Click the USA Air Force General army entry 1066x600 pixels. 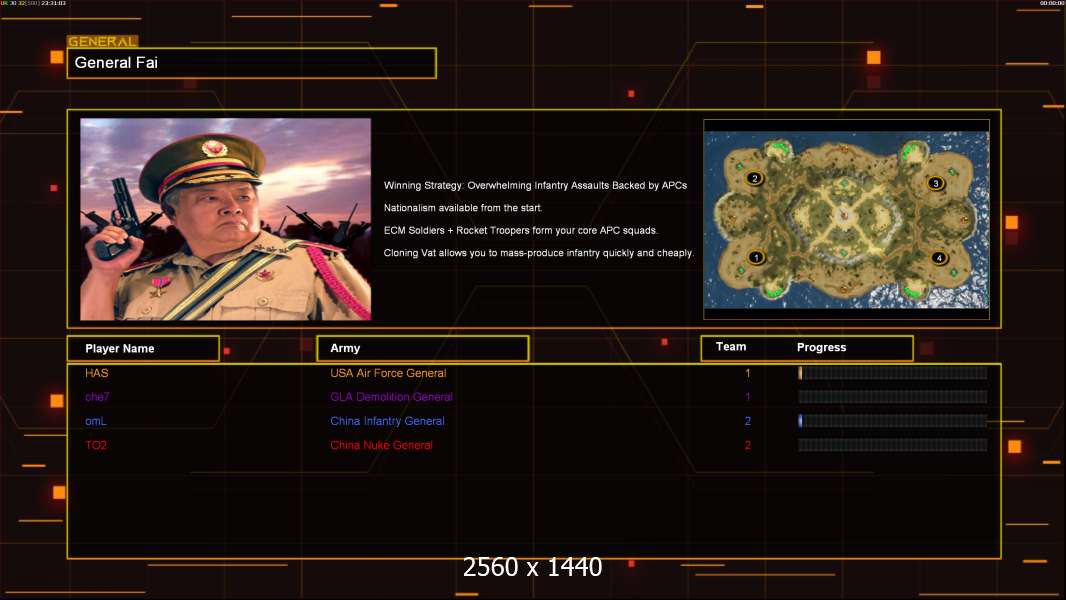pyautogui.click(x=388, y=373)
